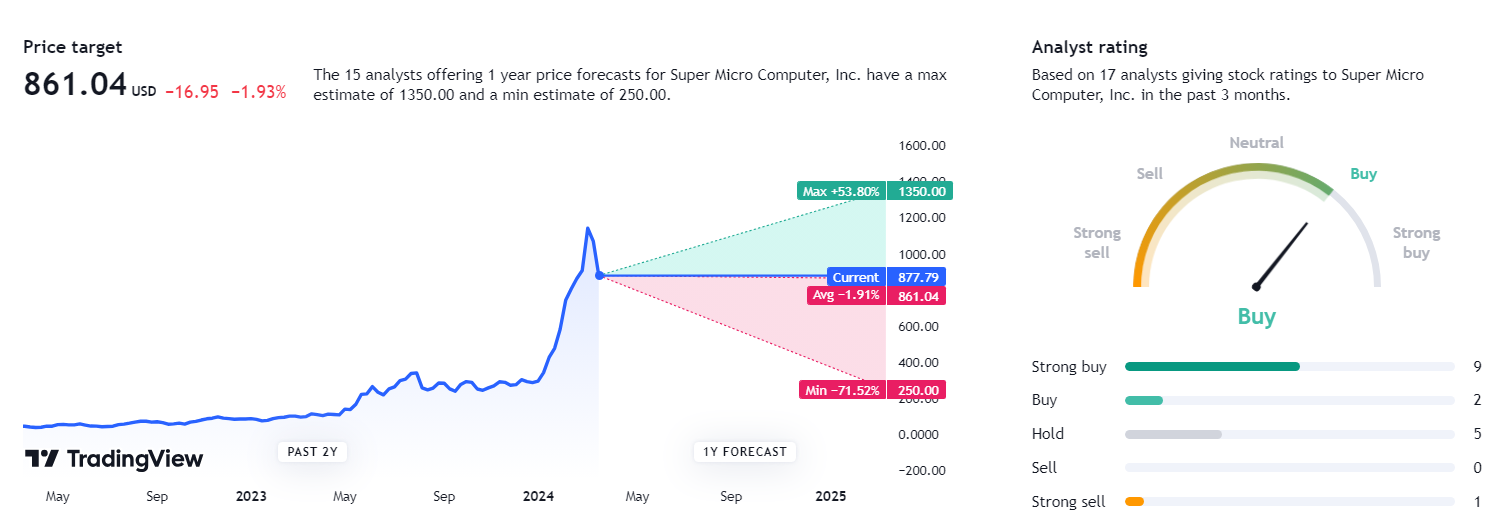
Task: Click the Hold rating bar
Action: point(1289,434)
